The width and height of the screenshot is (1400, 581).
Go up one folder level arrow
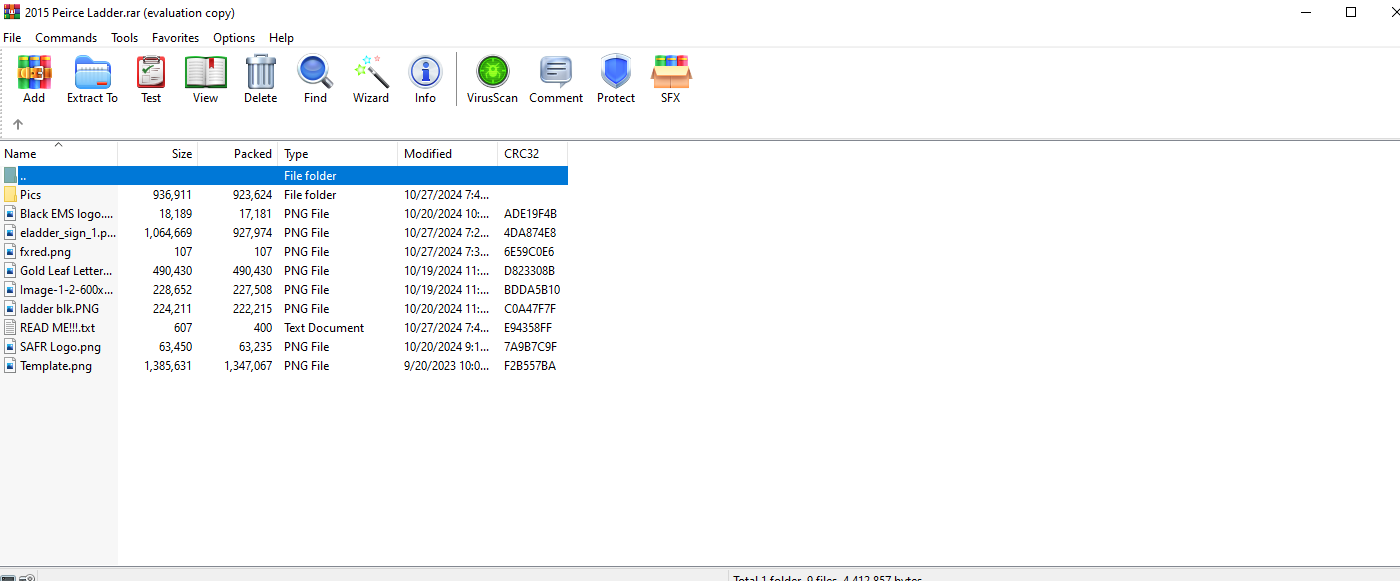click(18, 124)
